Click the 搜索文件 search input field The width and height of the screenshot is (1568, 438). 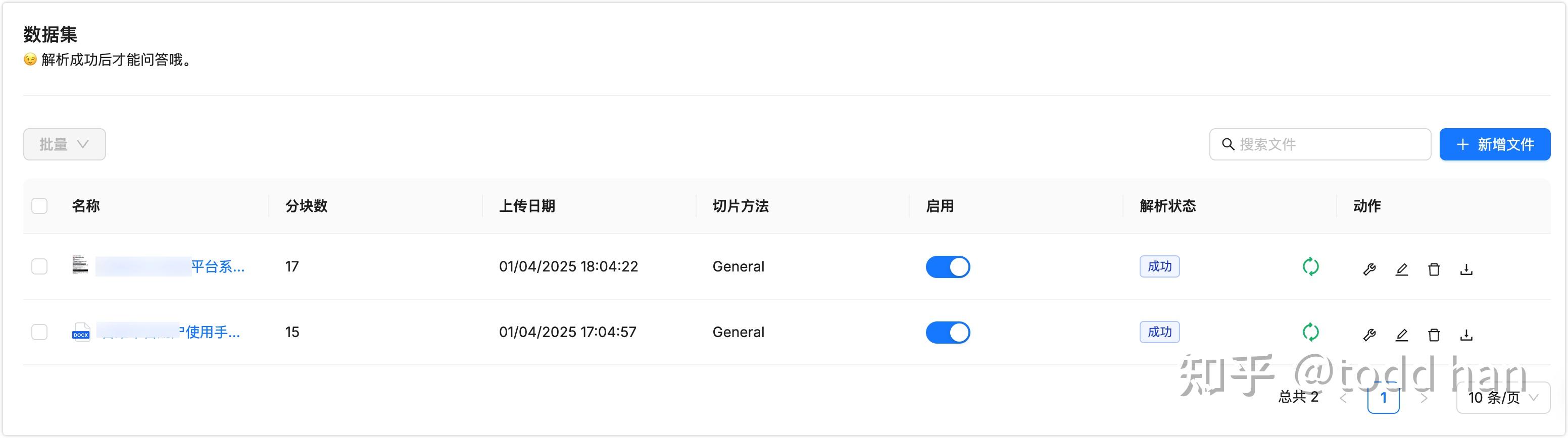tap(1327, 144)
